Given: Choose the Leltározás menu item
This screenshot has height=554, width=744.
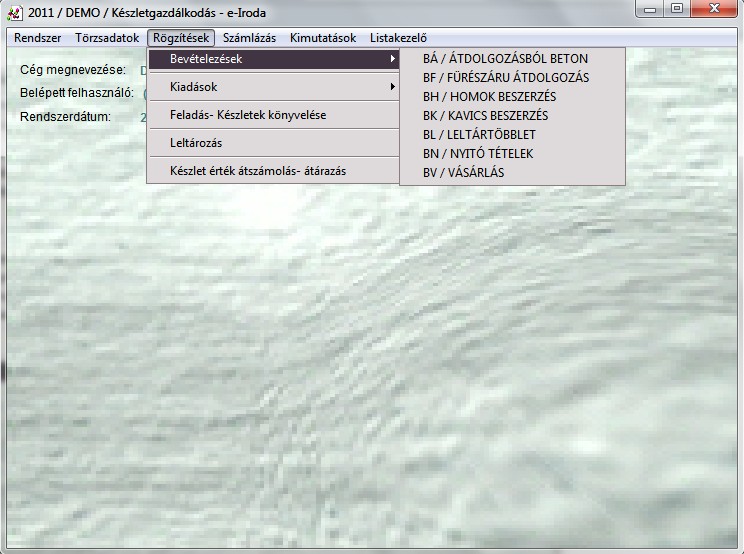Looking at the screenshot, I should 196,143.
